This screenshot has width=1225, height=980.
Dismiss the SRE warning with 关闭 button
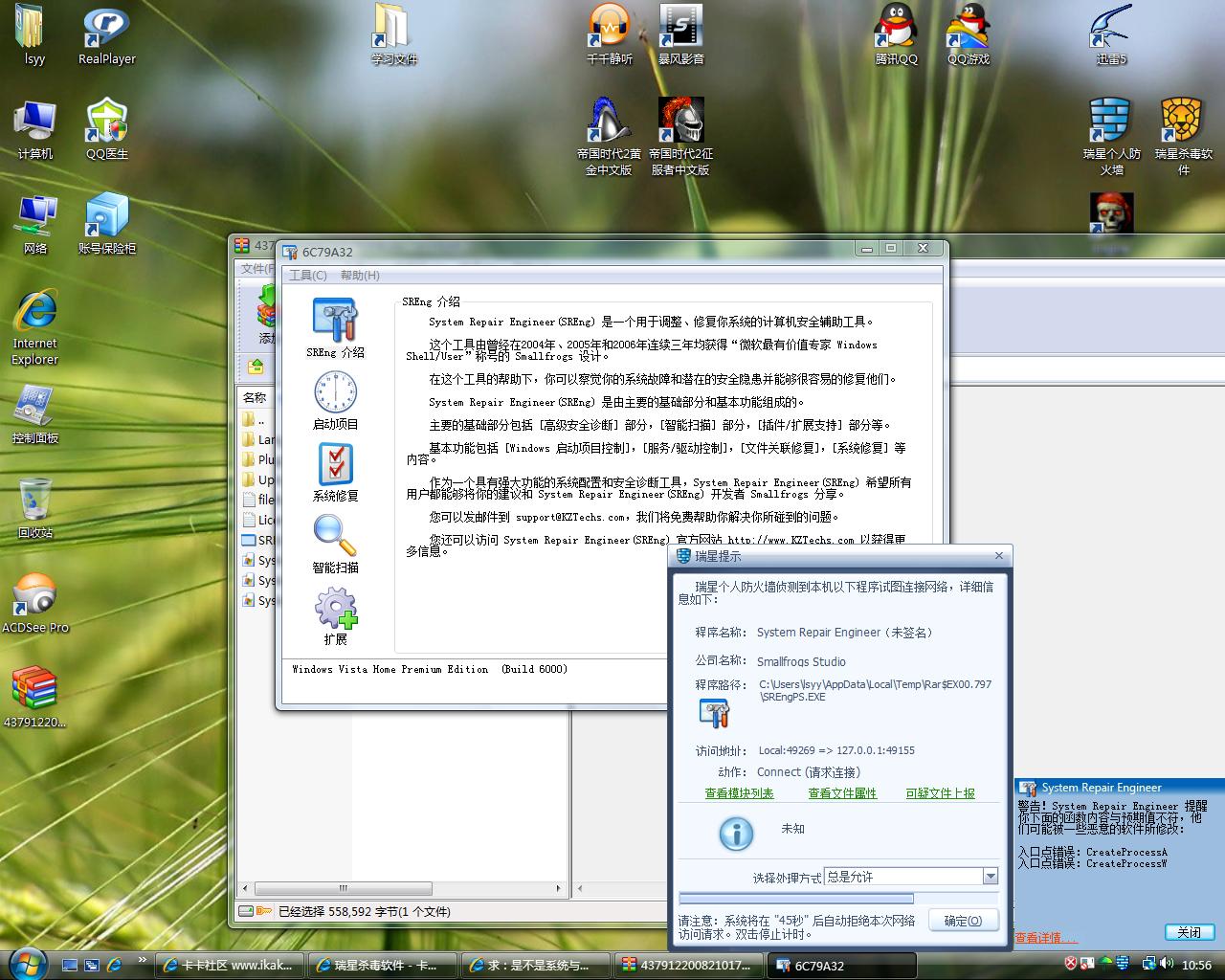pyautogui.click(x=1189, y=932)
